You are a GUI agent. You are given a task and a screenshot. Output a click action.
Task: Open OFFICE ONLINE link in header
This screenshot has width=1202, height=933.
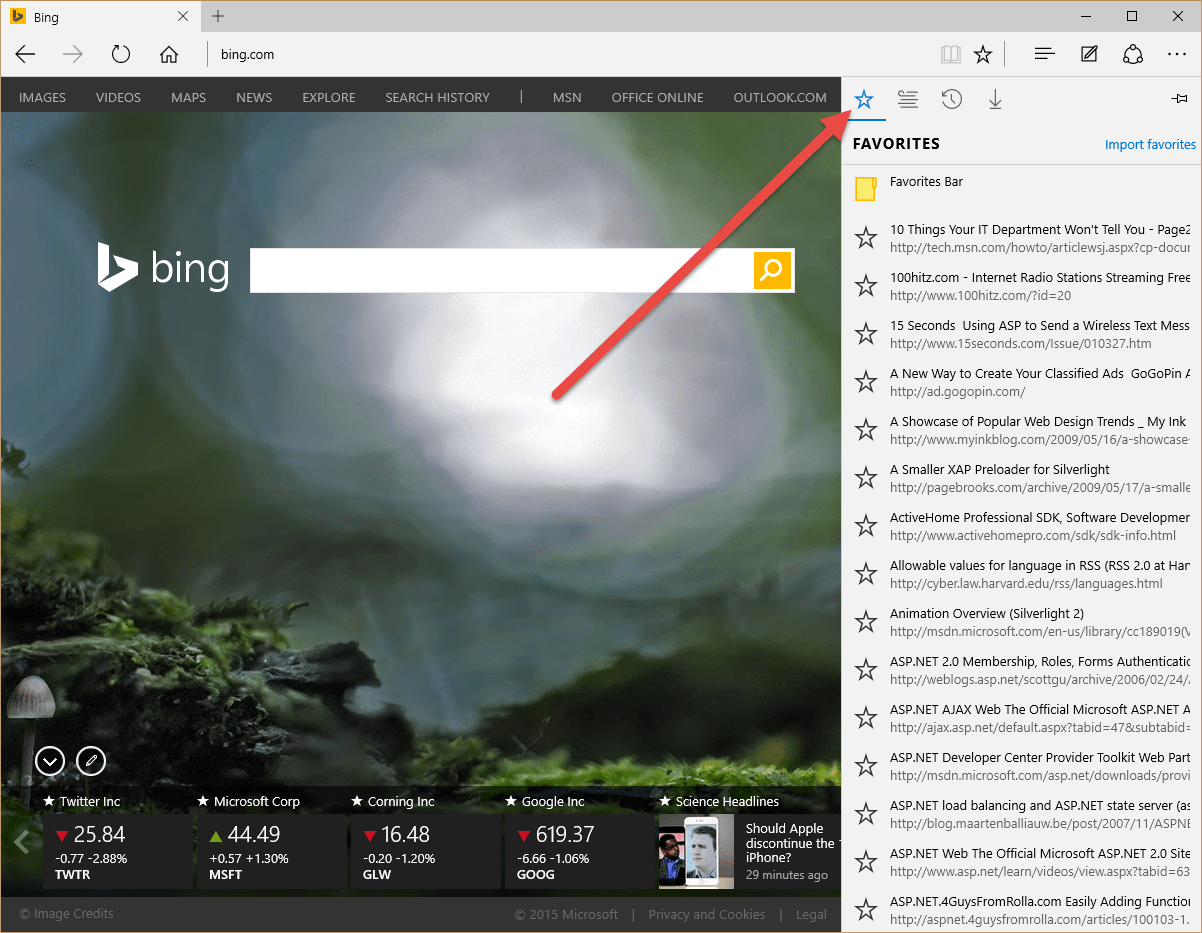658,98
